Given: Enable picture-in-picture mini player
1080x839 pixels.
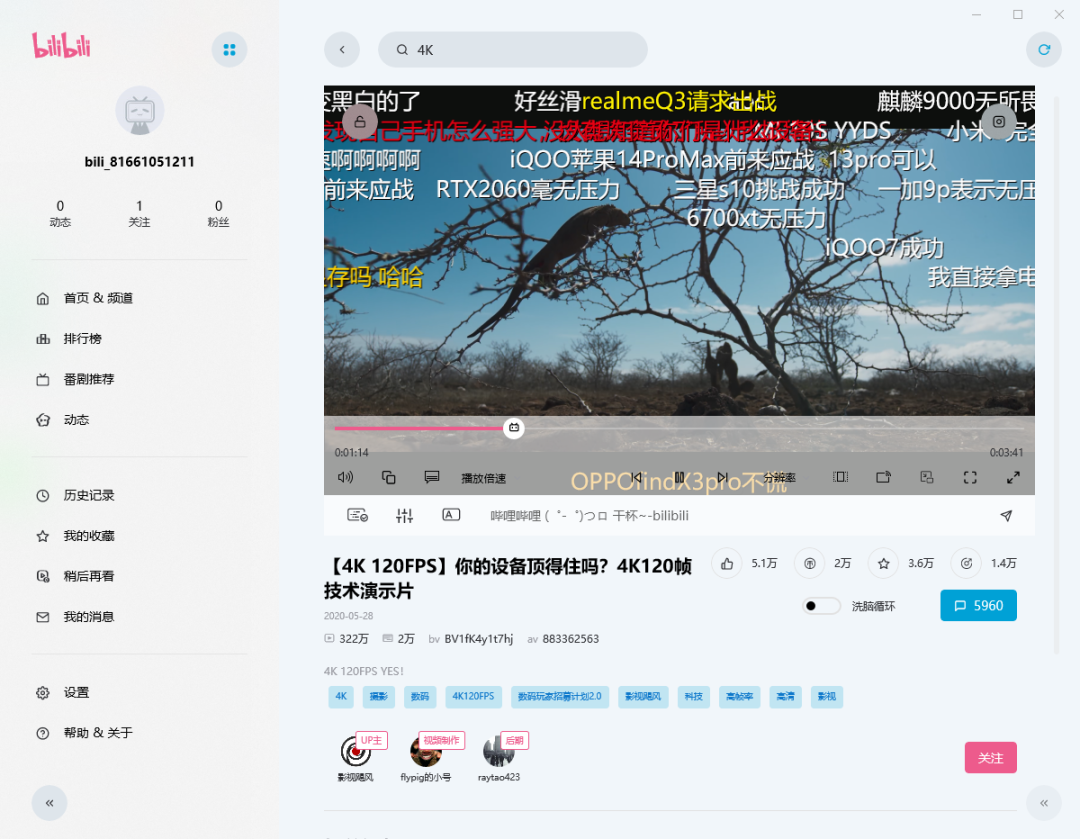Looking at the screenshot, I should (927, 477).
